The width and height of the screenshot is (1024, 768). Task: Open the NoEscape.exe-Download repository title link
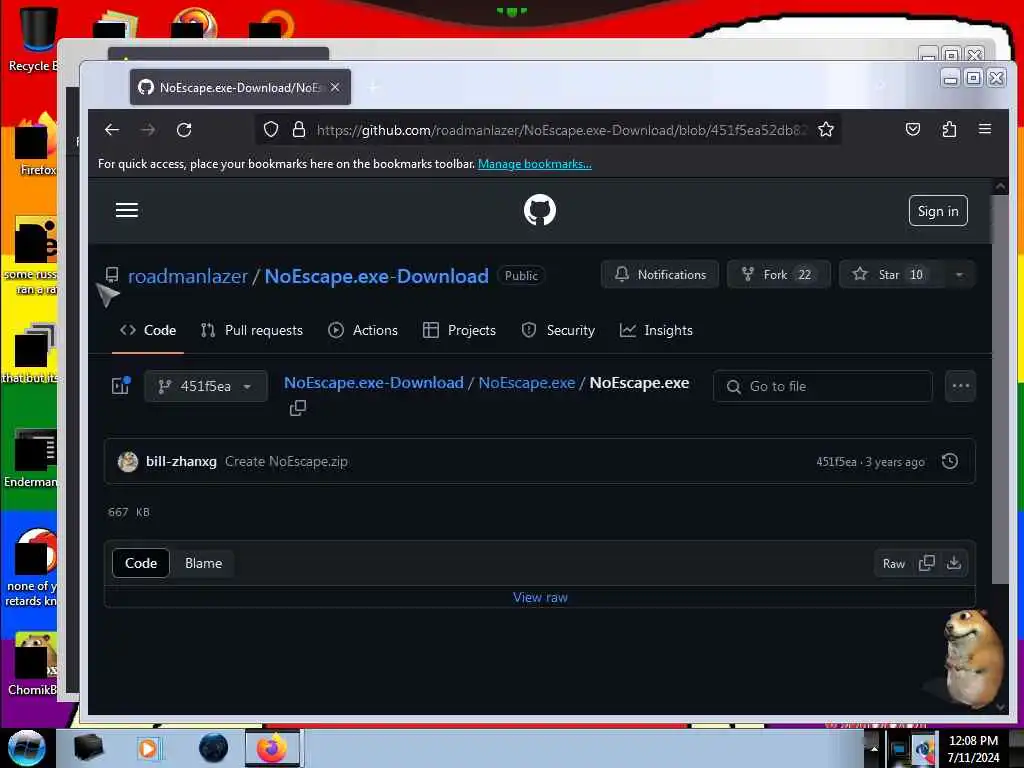[376, 276]
